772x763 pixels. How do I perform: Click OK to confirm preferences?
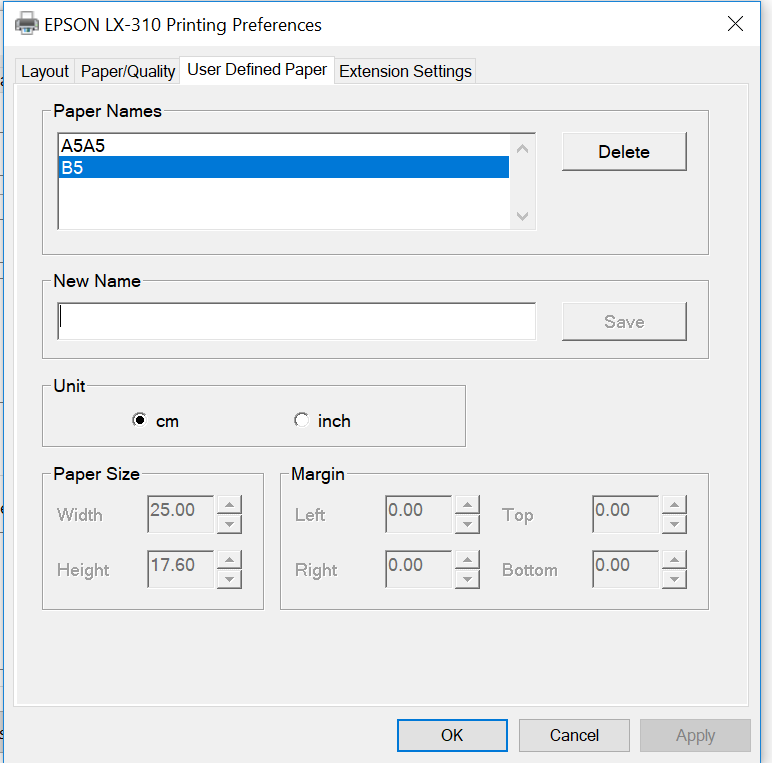pyautogui.click(x=452, y=735)
